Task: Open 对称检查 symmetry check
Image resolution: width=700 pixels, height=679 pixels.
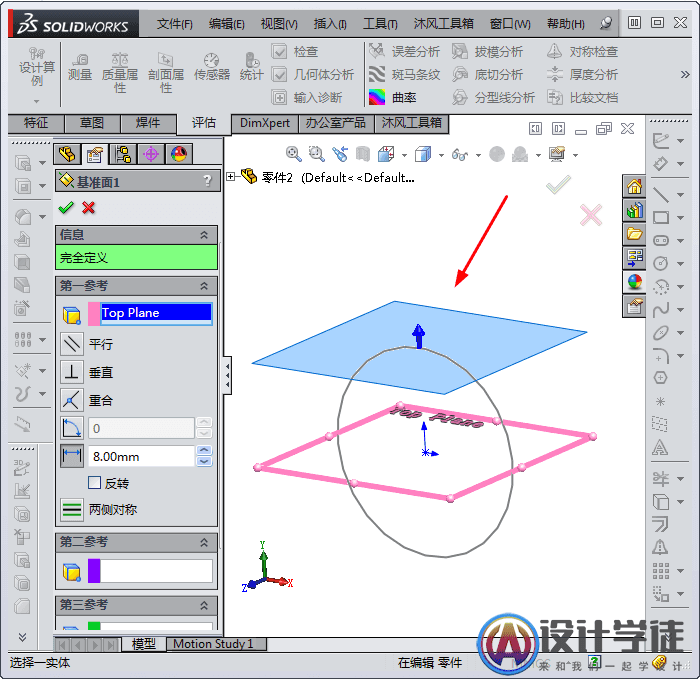Action: tap(582, 51)
